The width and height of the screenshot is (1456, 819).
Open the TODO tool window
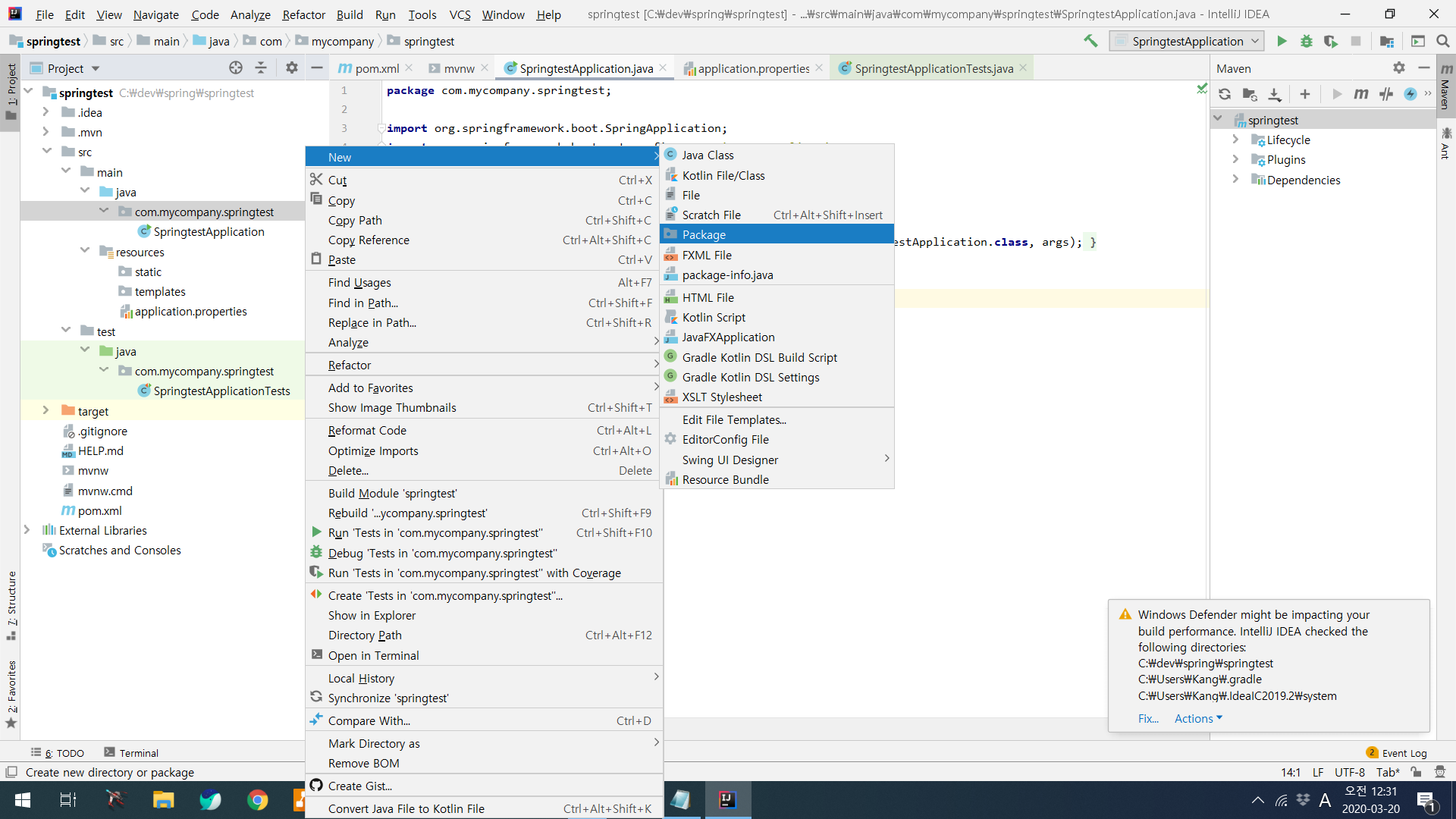(x=58, y=753)
